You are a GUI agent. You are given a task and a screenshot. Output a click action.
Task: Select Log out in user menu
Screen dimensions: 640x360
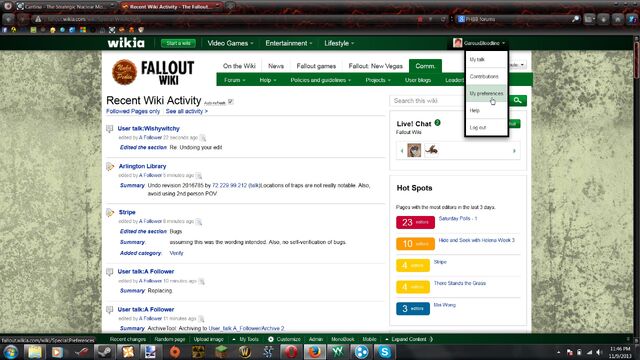(x=486, y=127)
